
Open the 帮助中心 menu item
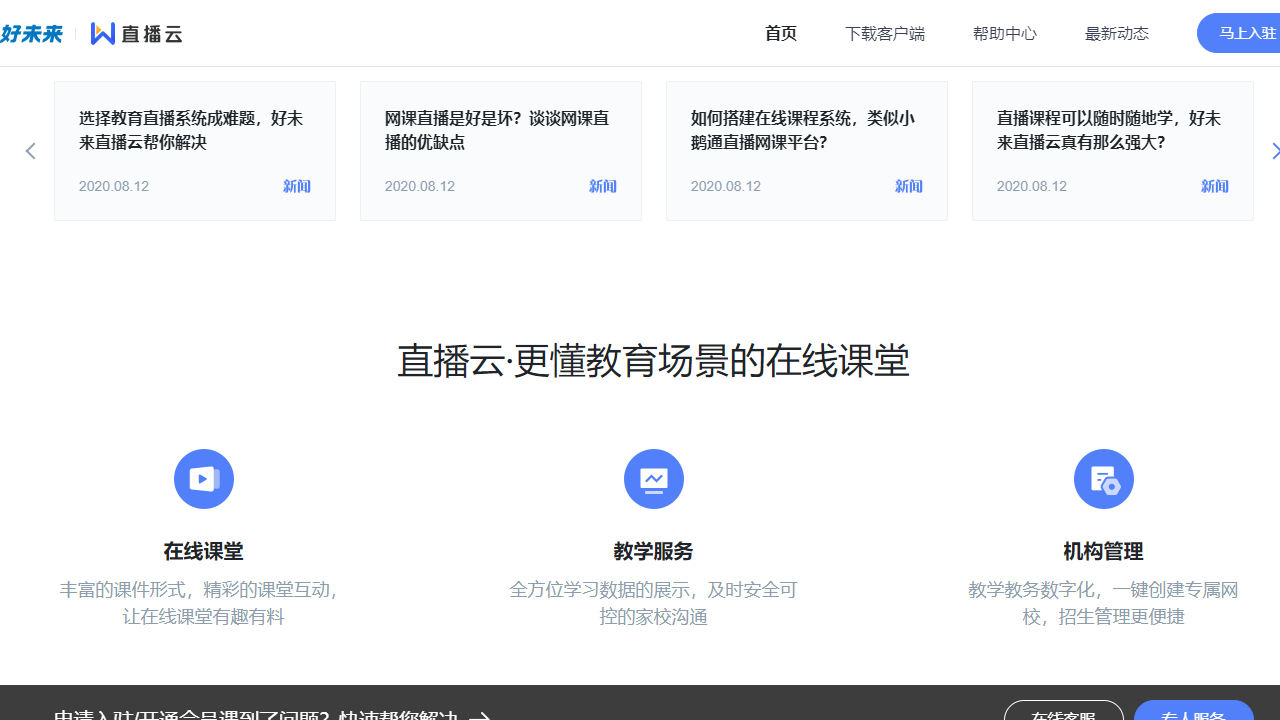(x=1004, y=33)
